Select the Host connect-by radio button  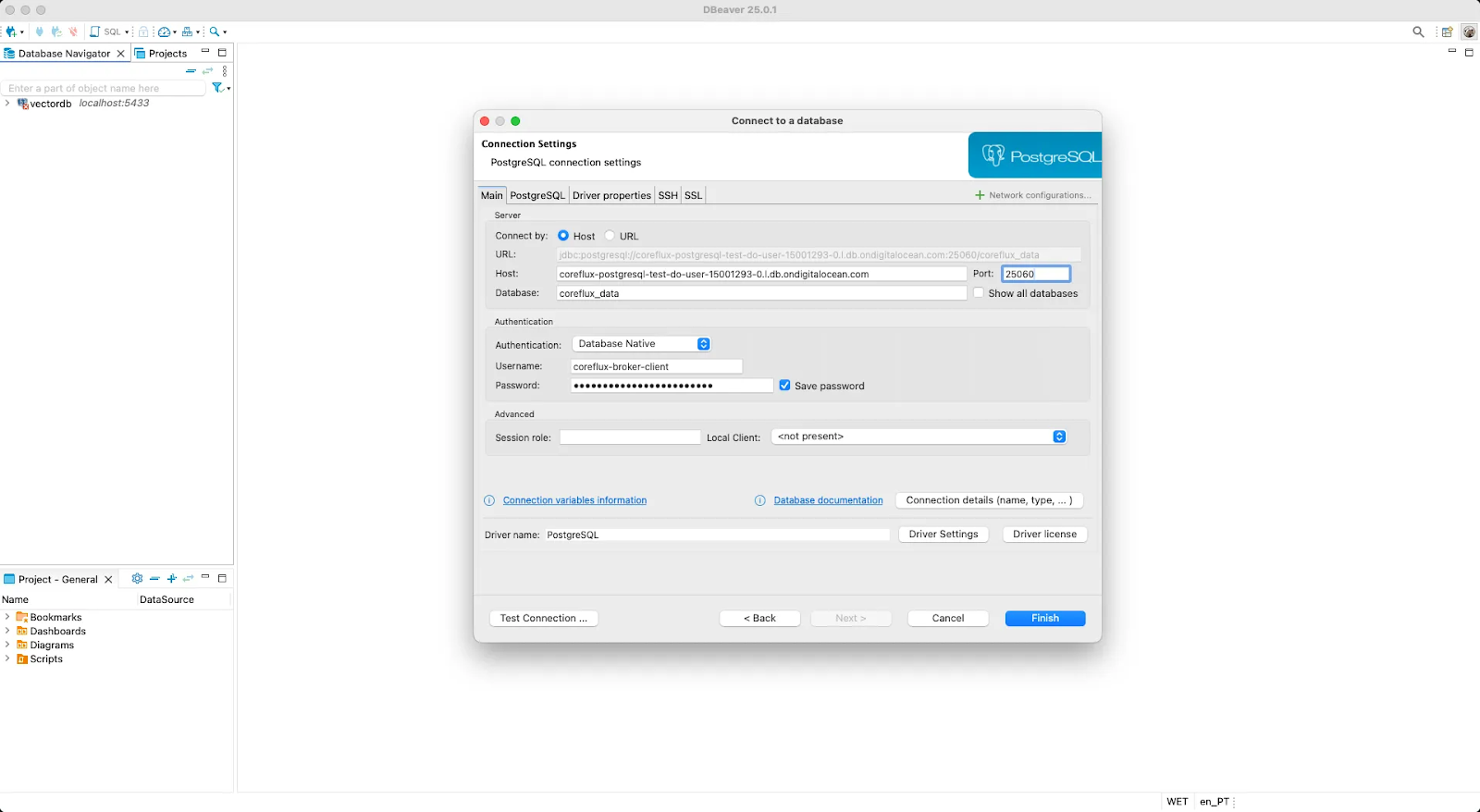click(563, 236)
